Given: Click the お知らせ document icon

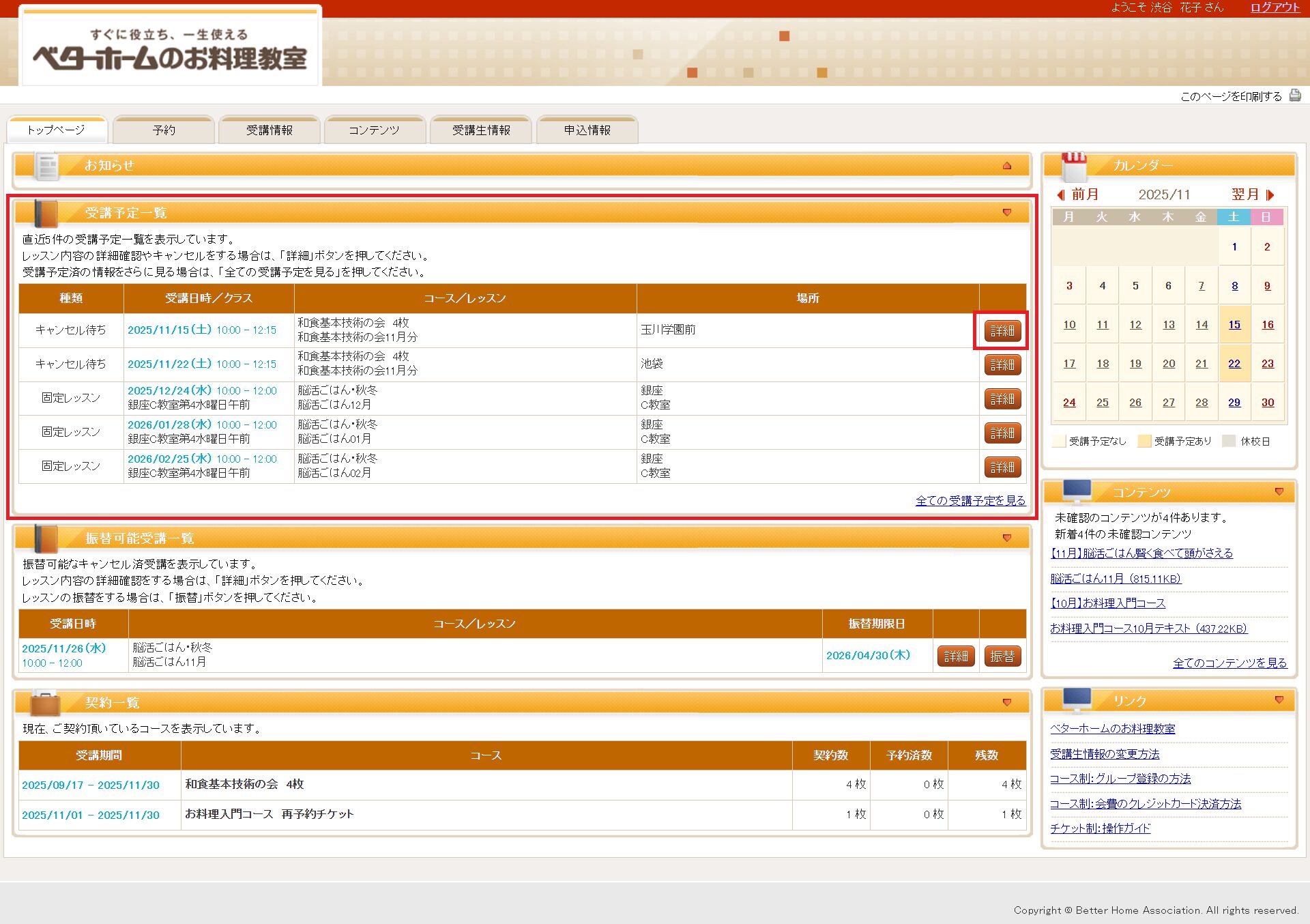Looking at the screenshot, I should pos(47,166).
